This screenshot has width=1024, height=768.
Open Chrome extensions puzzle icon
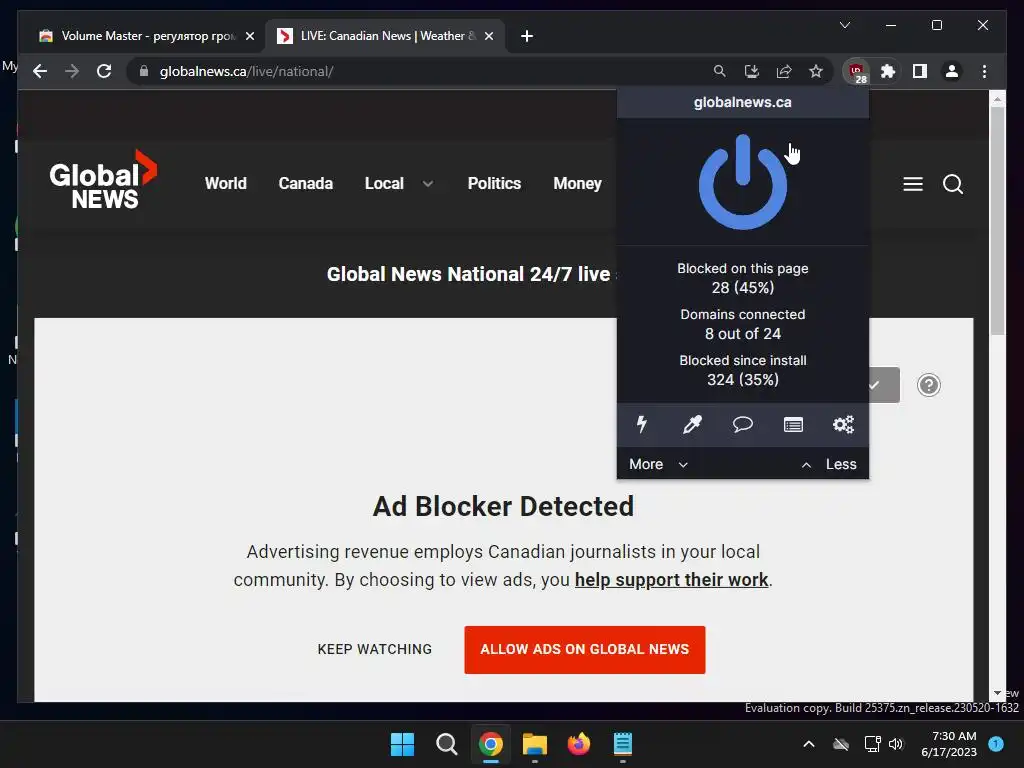click(x=888, y=71)
